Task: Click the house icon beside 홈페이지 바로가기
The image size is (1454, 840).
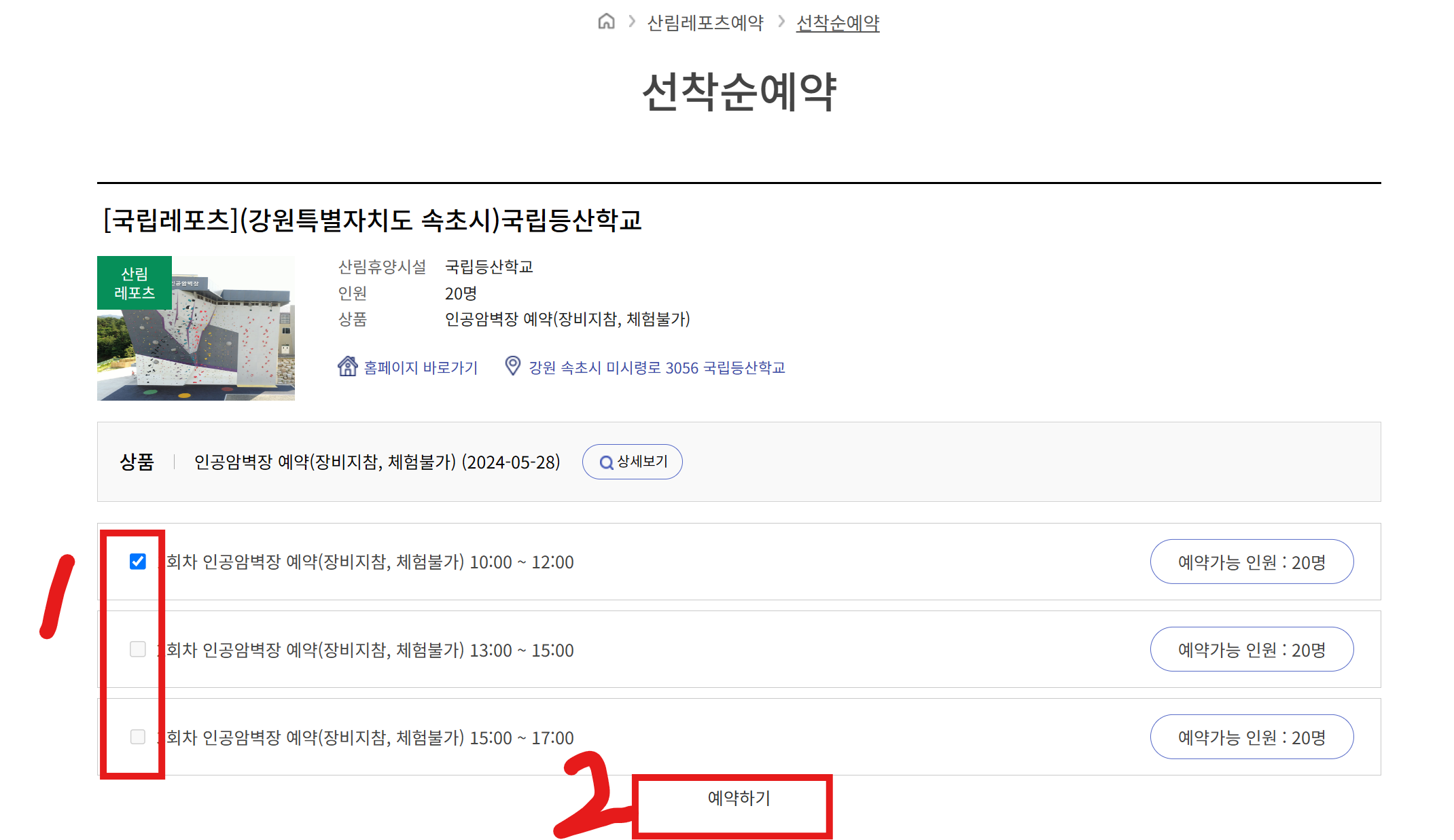Action: (x=347, y=367)
